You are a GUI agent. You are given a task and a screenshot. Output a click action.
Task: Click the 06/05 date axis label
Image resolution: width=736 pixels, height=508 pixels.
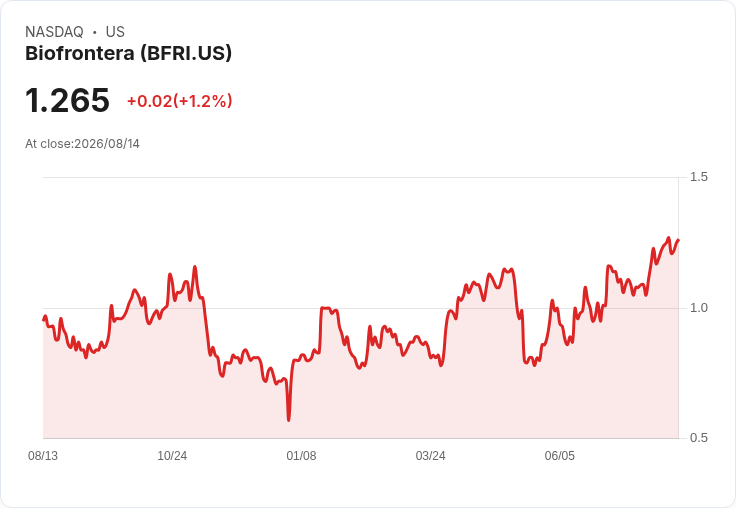point(560,456)
